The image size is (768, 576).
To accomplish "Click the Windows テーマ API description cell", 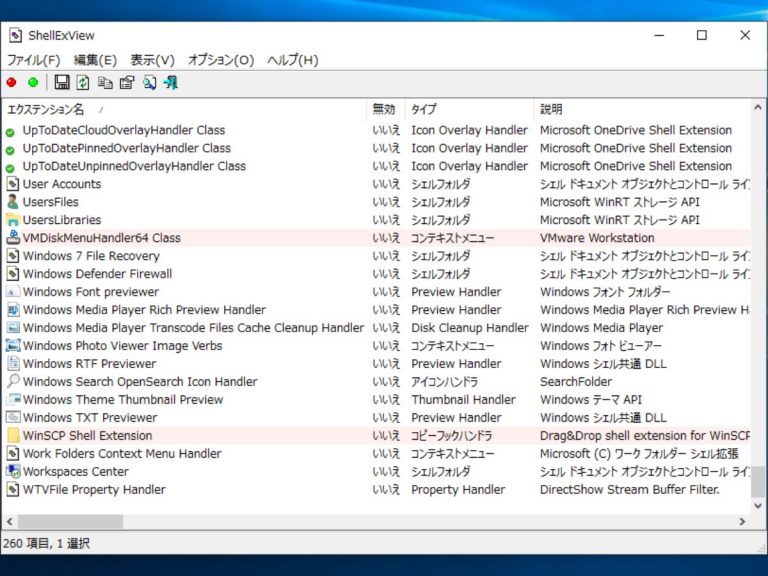I will click(591, 400).
